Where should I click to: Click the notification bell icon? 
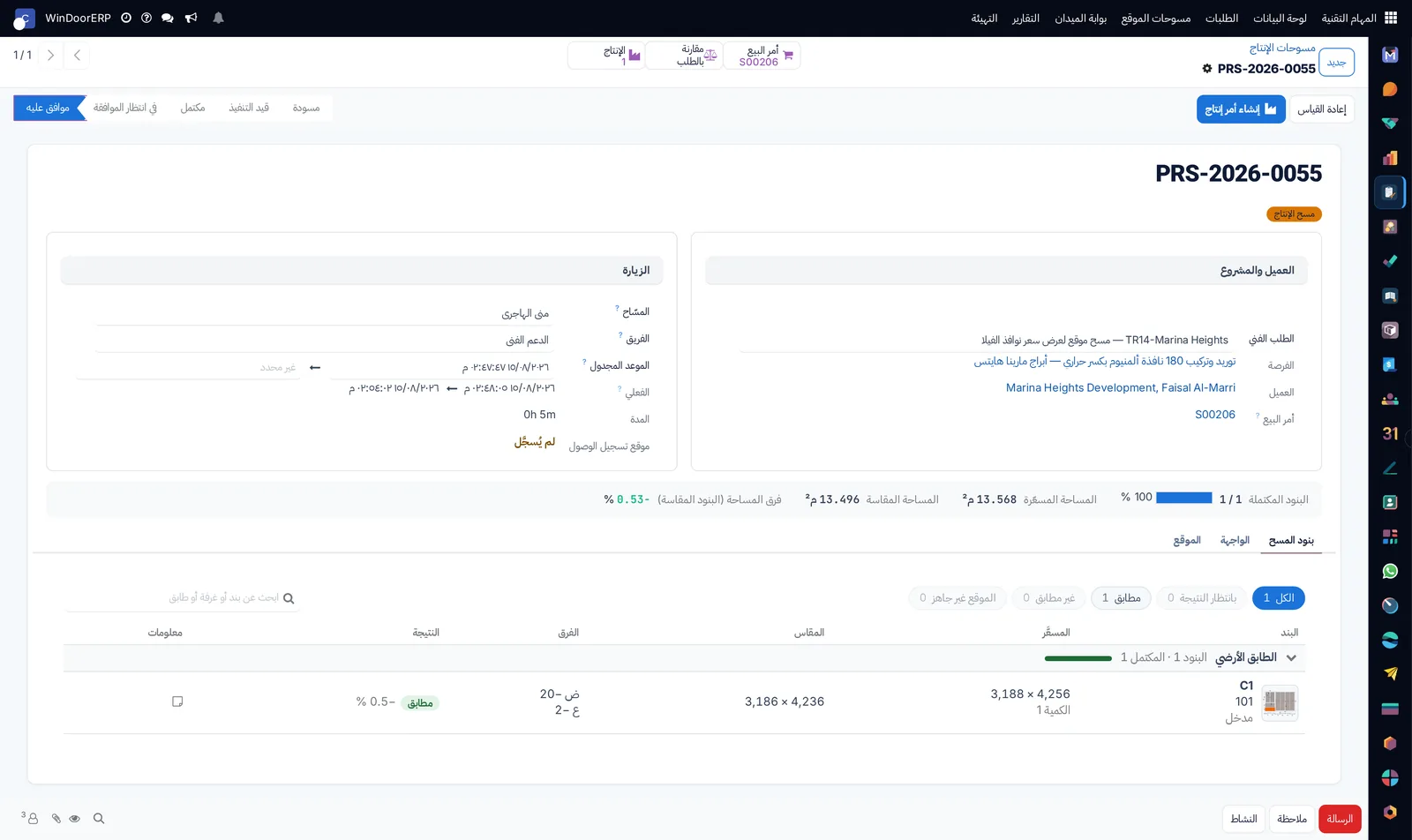218,18
